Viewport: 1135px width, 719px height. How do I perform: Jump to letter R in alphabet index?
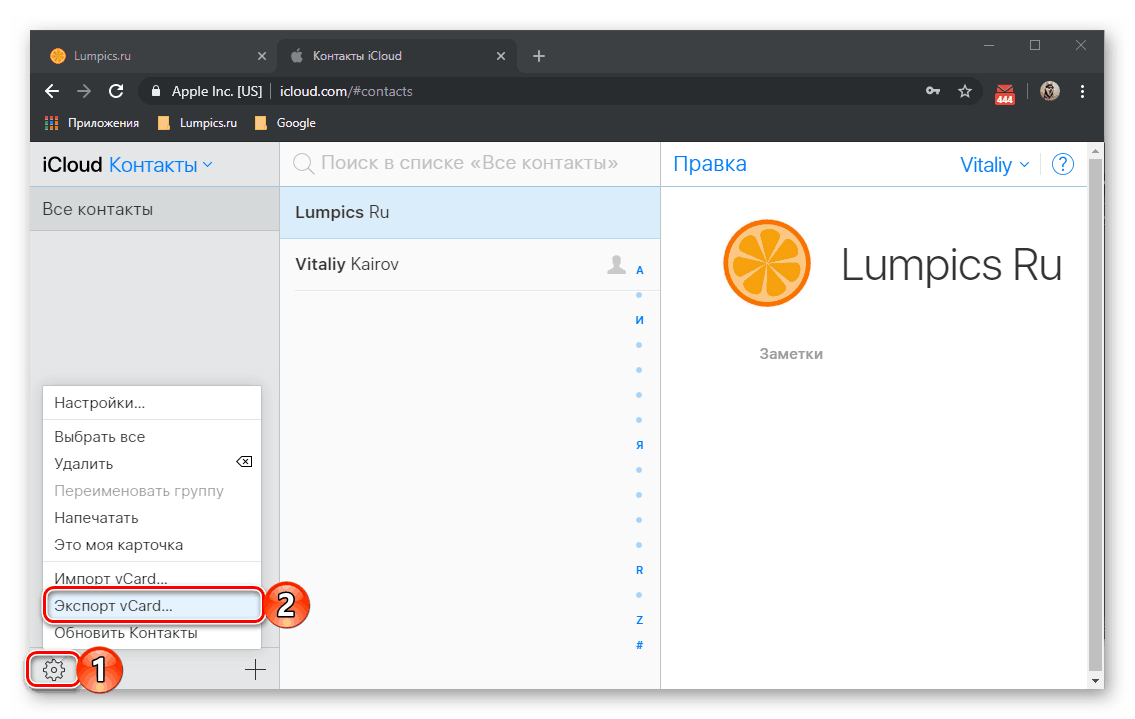(x=640, y=570)
